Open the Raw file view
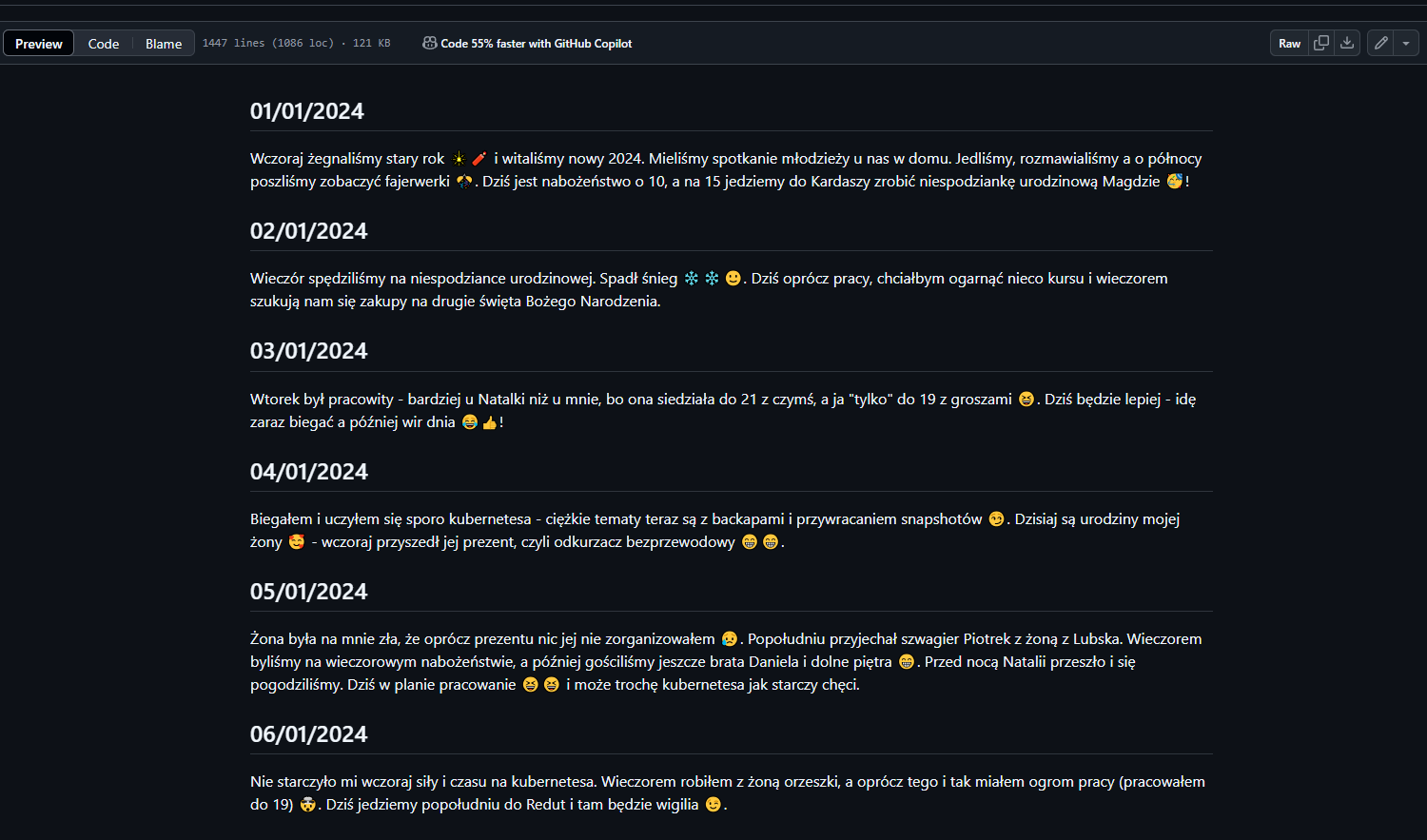Screen dimensions: 1427x840 point(1289,43)
